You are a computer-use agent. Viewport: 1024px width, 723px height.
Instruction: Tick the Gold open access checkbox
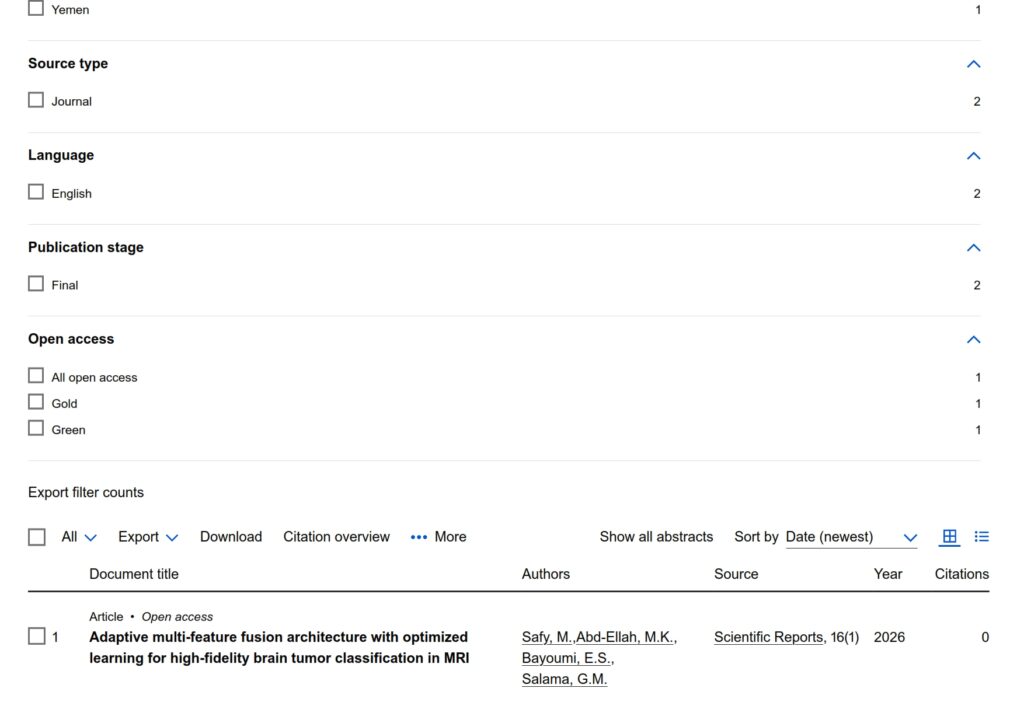36,402
